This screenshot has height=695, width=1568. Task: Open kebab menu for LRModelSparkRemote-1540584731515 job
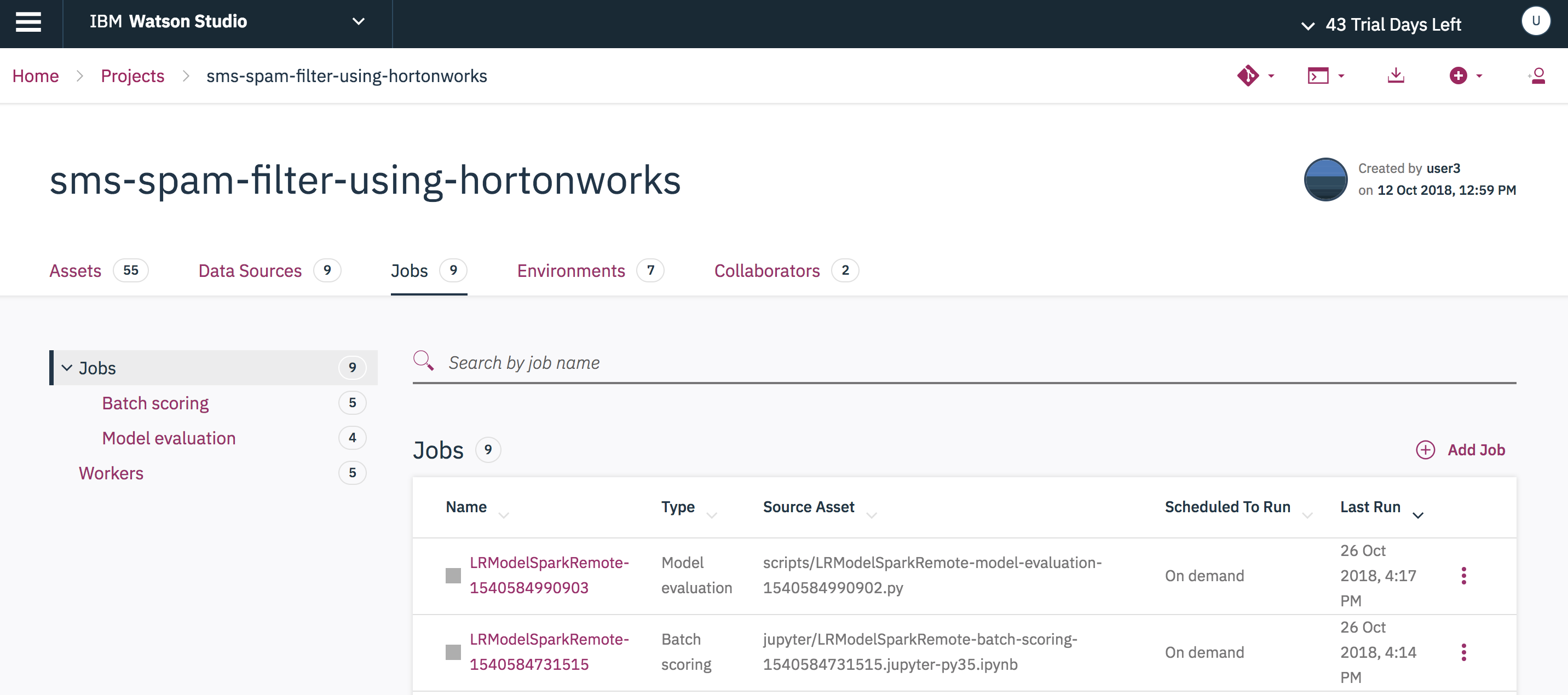tap(1464, 652)
